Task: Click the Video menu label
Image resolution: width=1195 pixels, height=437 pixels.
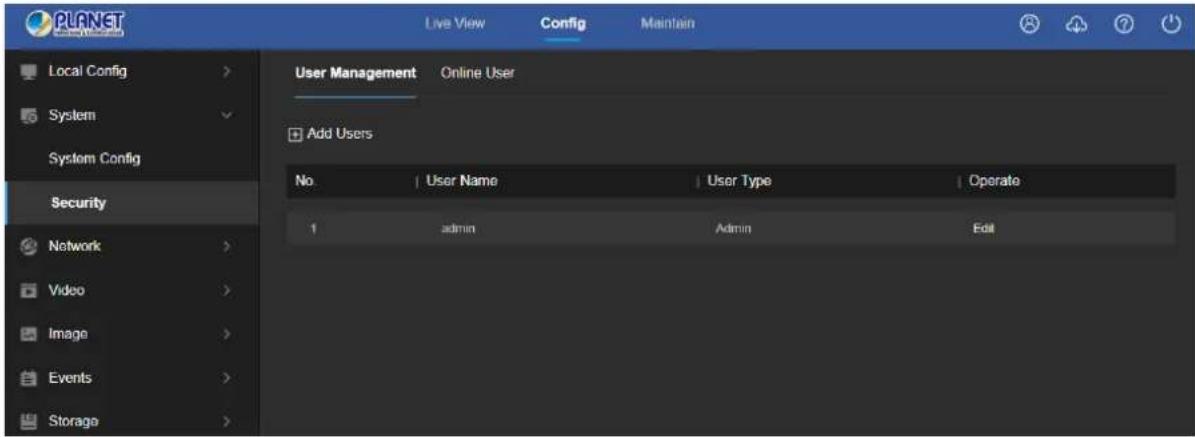Action: pos(66,291)
